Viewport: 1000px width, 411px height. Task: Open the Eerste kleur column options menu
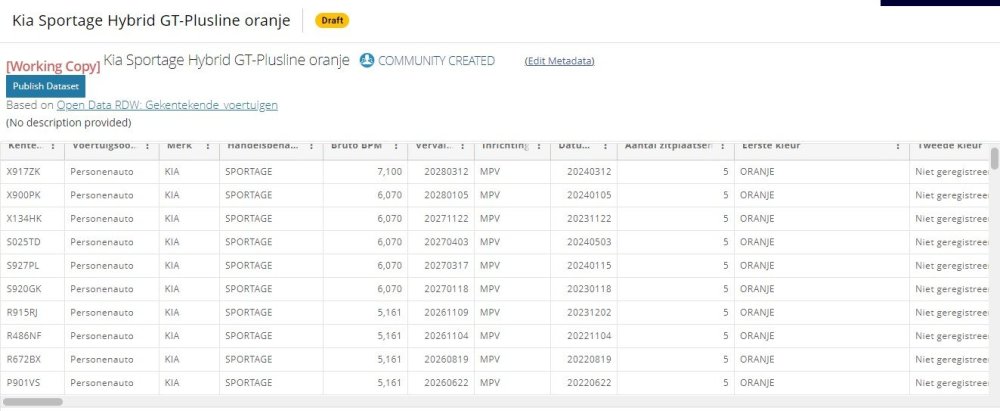[x=897, y=146]
